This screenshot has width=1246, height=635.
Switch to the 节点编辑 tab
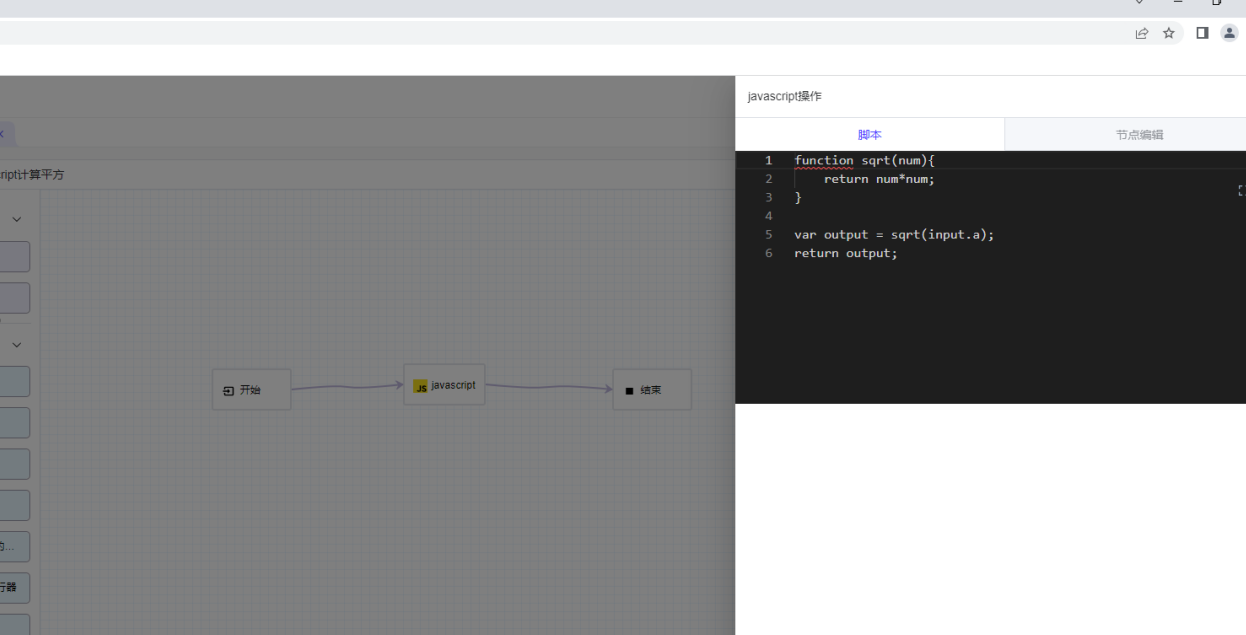point(1139,134)
